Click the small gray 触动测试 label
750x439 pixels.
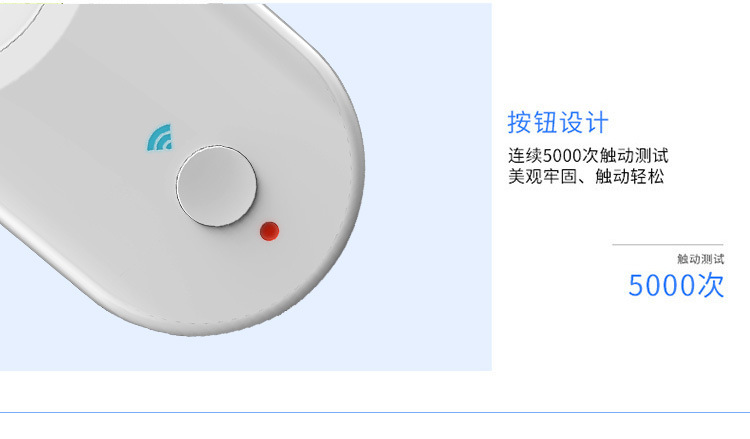[700, 259]
